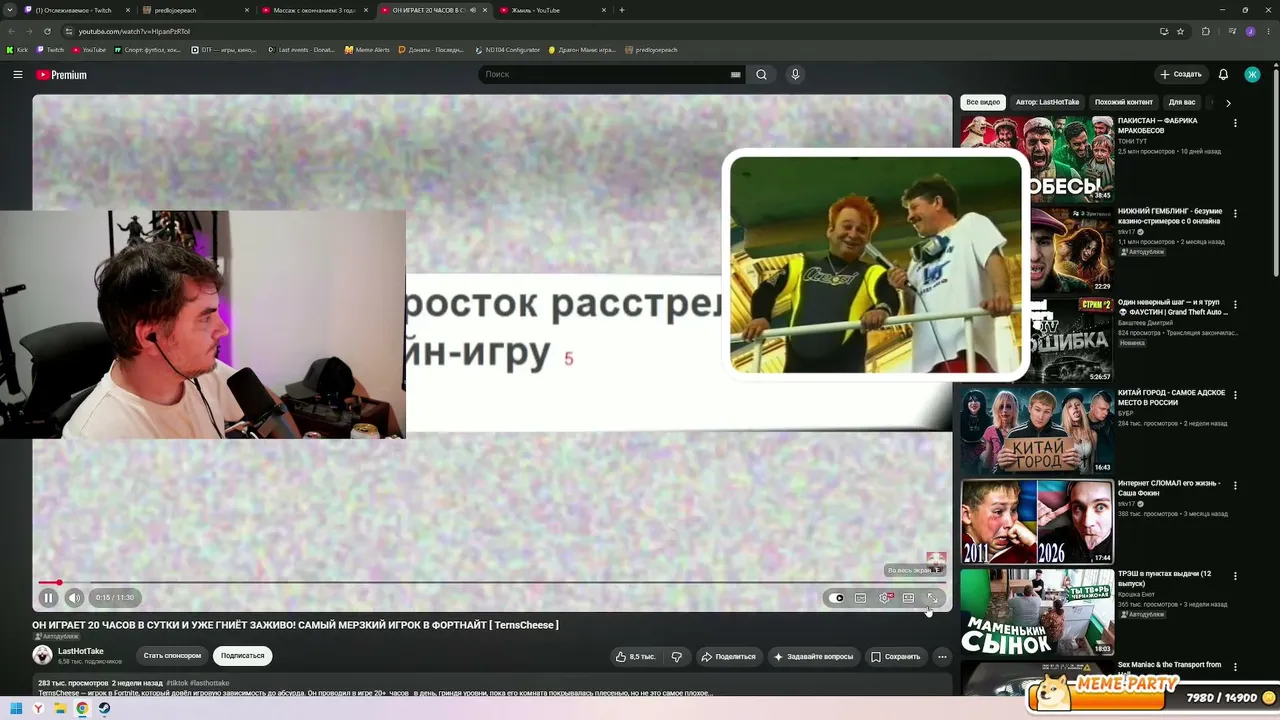Open the ND104 Configurator bookmark
This screenshot has height=720, width=1280.
tap(507, 50)
